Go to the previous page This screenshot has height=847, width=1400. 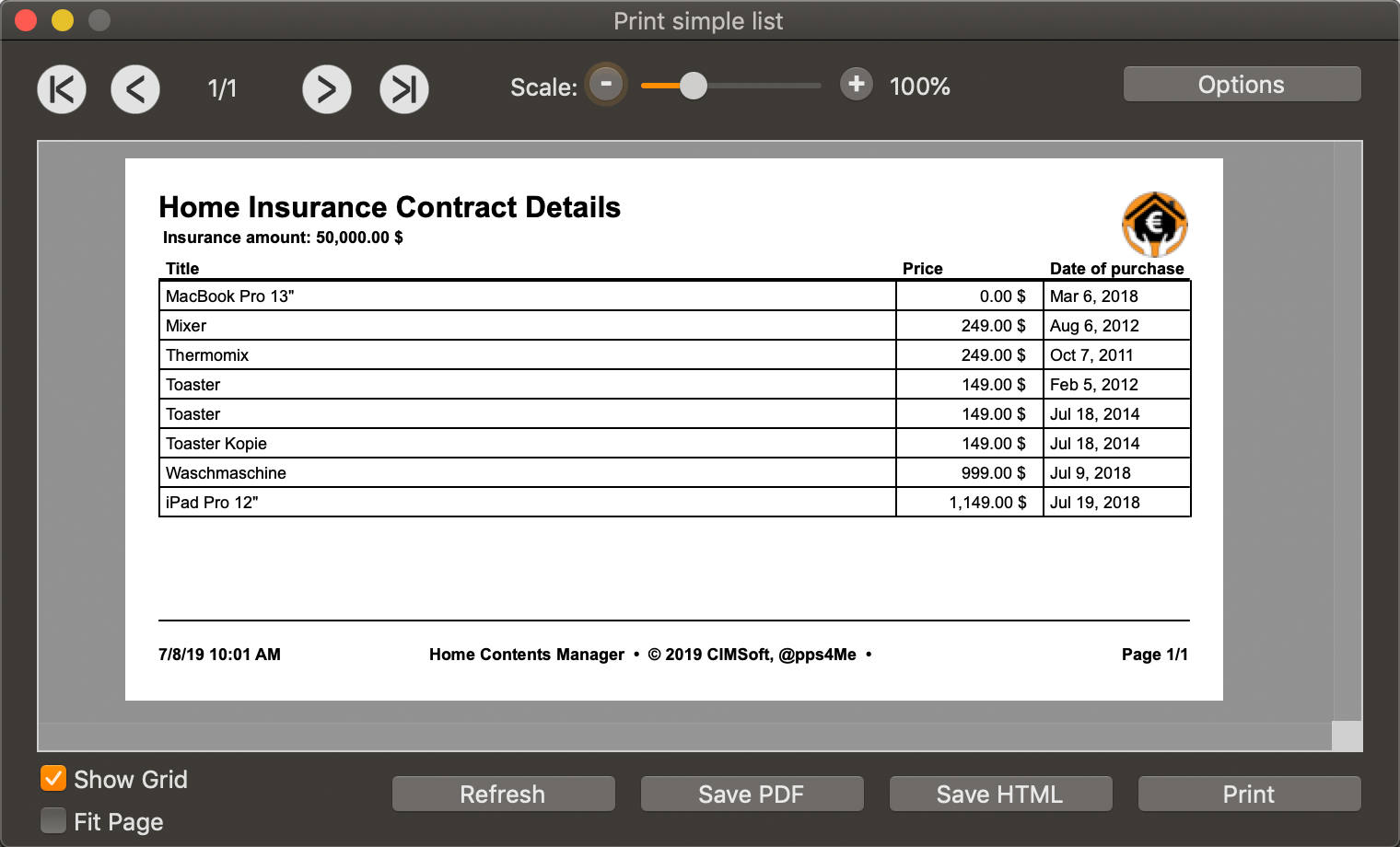(135, 89)
